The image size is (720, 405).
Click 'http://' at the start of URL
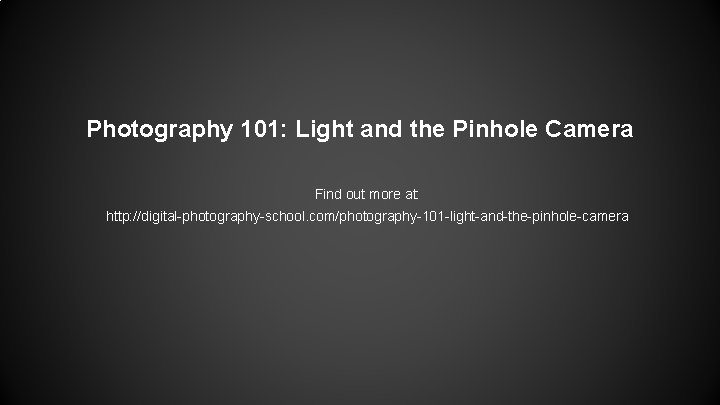point(123,216)
